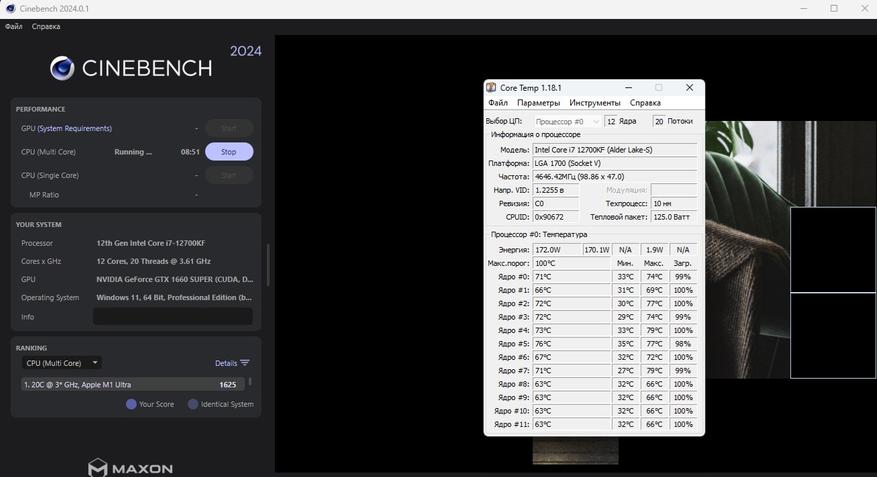Click the MP Ratio row
877x477 pixels.
tap(115, 195)
